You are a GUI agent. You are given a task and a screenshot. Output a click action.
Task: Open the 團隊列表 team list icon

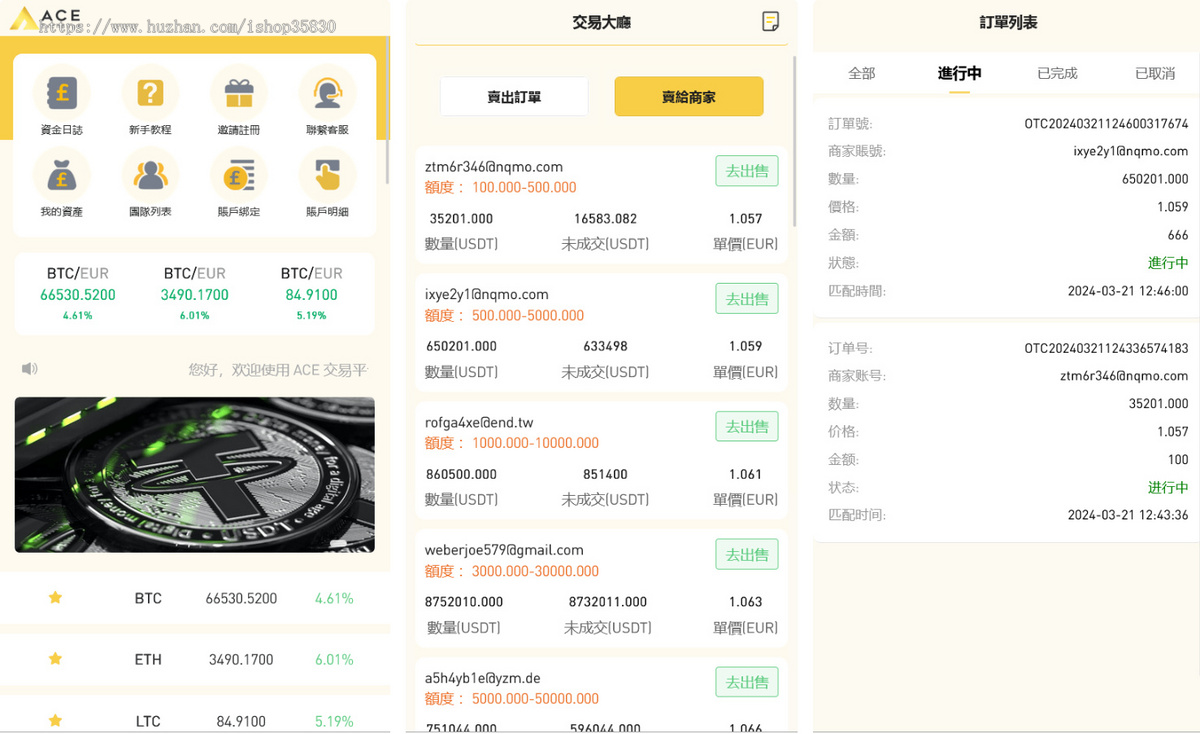coord(150,175)
